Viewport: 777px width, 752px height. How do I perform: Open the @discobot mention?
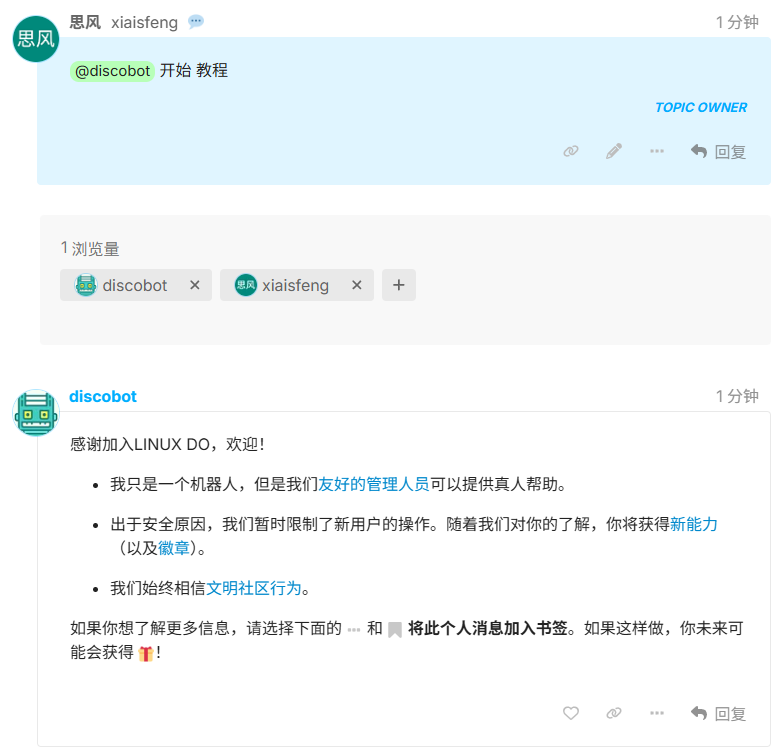[x=112, y=71]
